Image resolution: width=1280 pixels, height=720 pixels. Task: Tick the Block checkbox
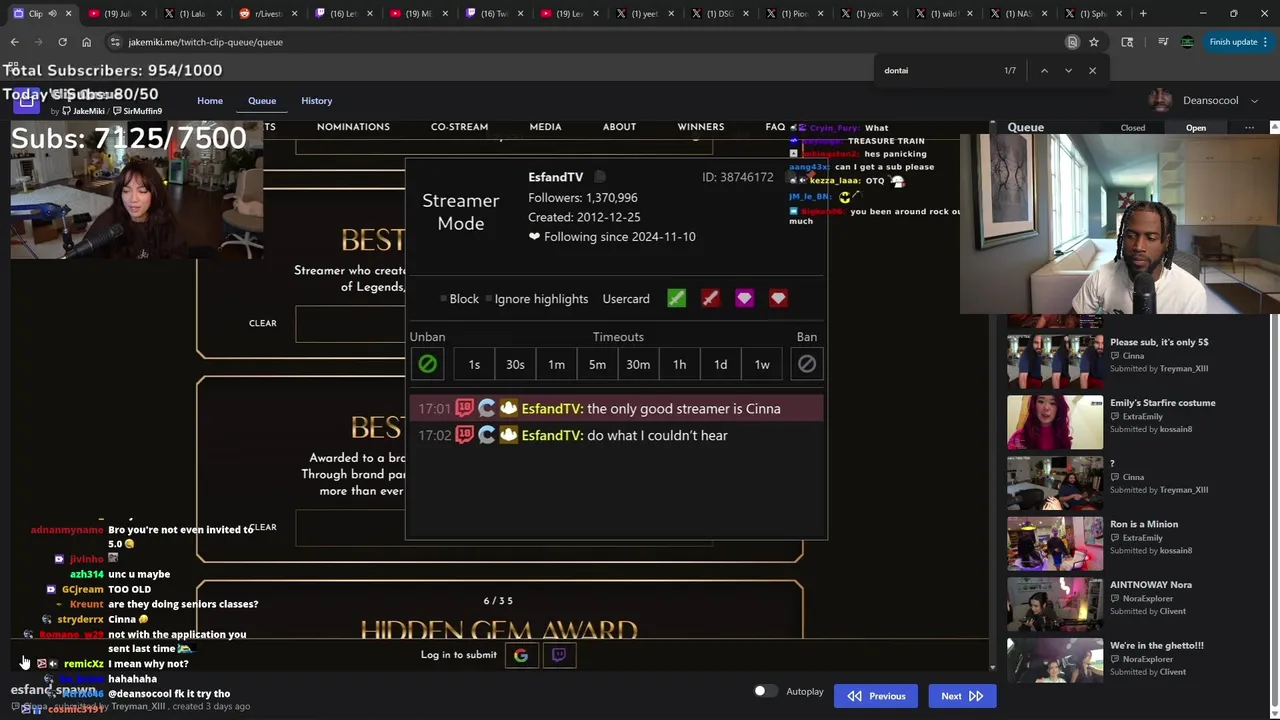click(x=444, y=299)
